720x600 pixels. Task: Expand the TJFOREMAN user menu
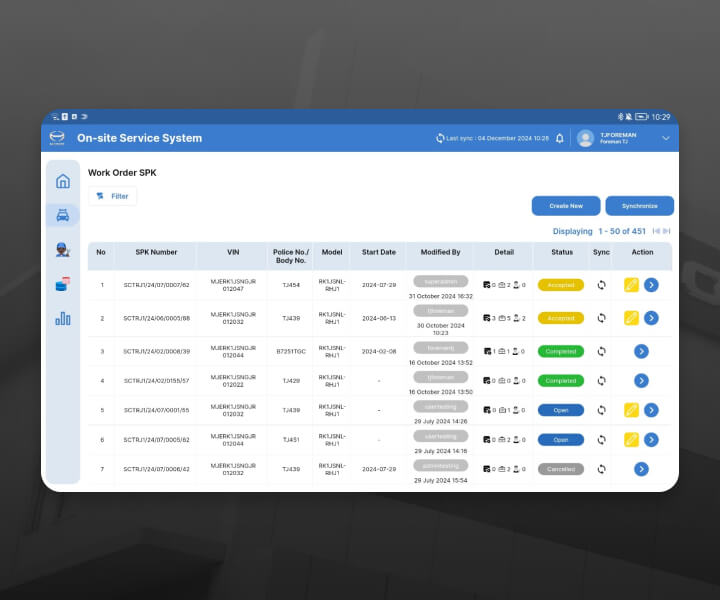tap(665, 138)
